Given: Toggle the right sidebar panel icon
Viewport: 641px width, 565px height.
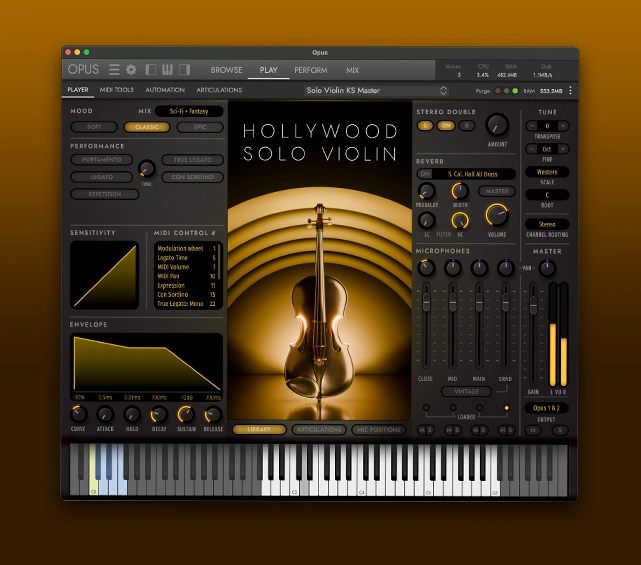Looking at the screenshot, I should coord(184,70).
